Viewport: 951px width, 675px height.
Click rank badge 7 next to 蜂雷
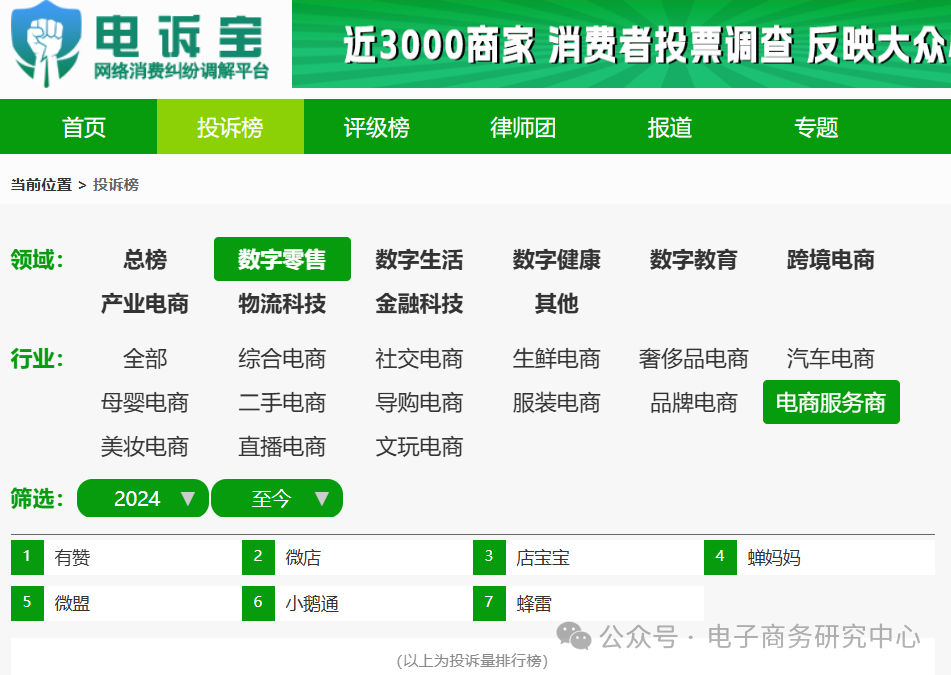click(489, 602)
